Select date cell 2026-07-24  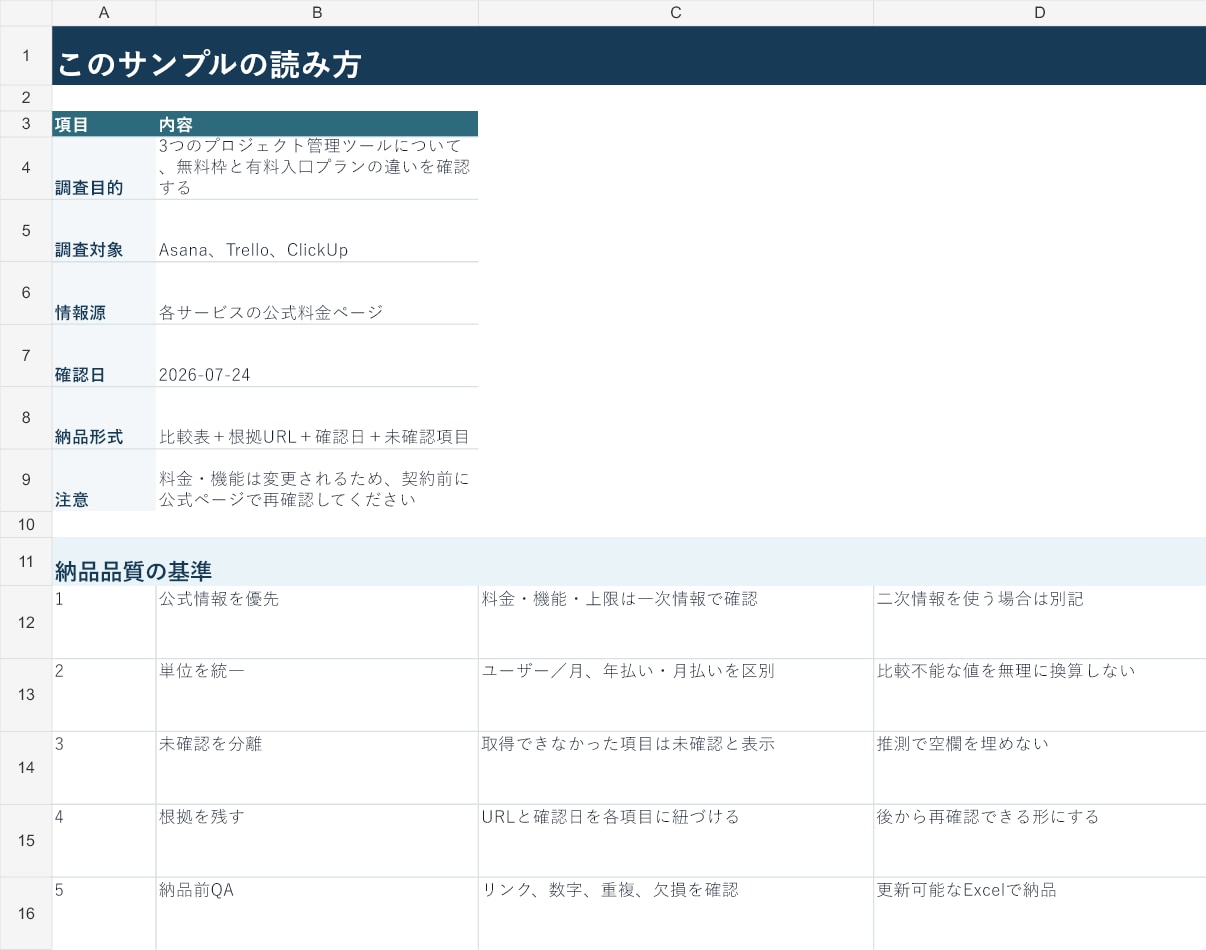[317, 355]
